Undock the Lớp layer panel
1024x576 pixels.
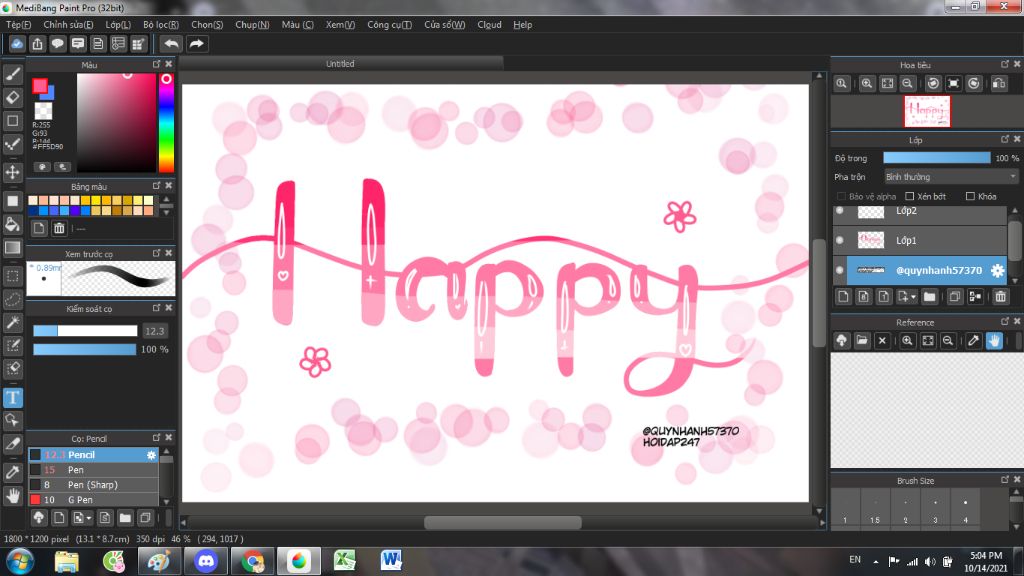tap(1004, 139)
